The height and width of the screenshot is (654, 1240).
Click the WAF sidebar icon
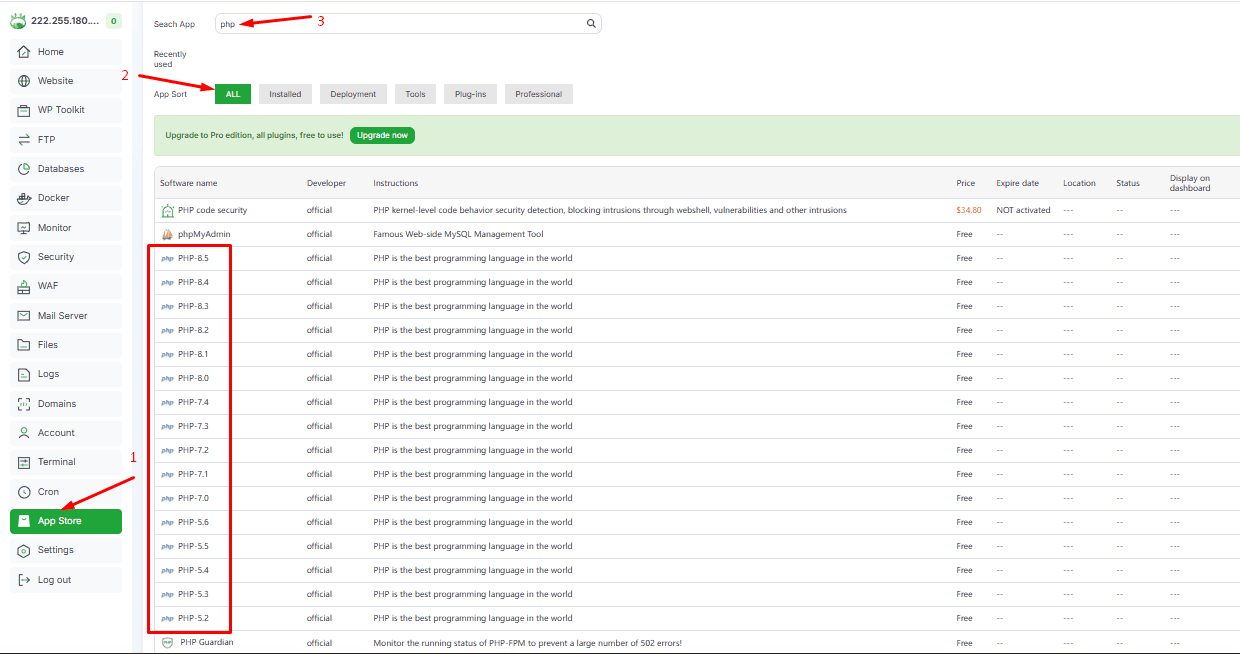(24, 286)
